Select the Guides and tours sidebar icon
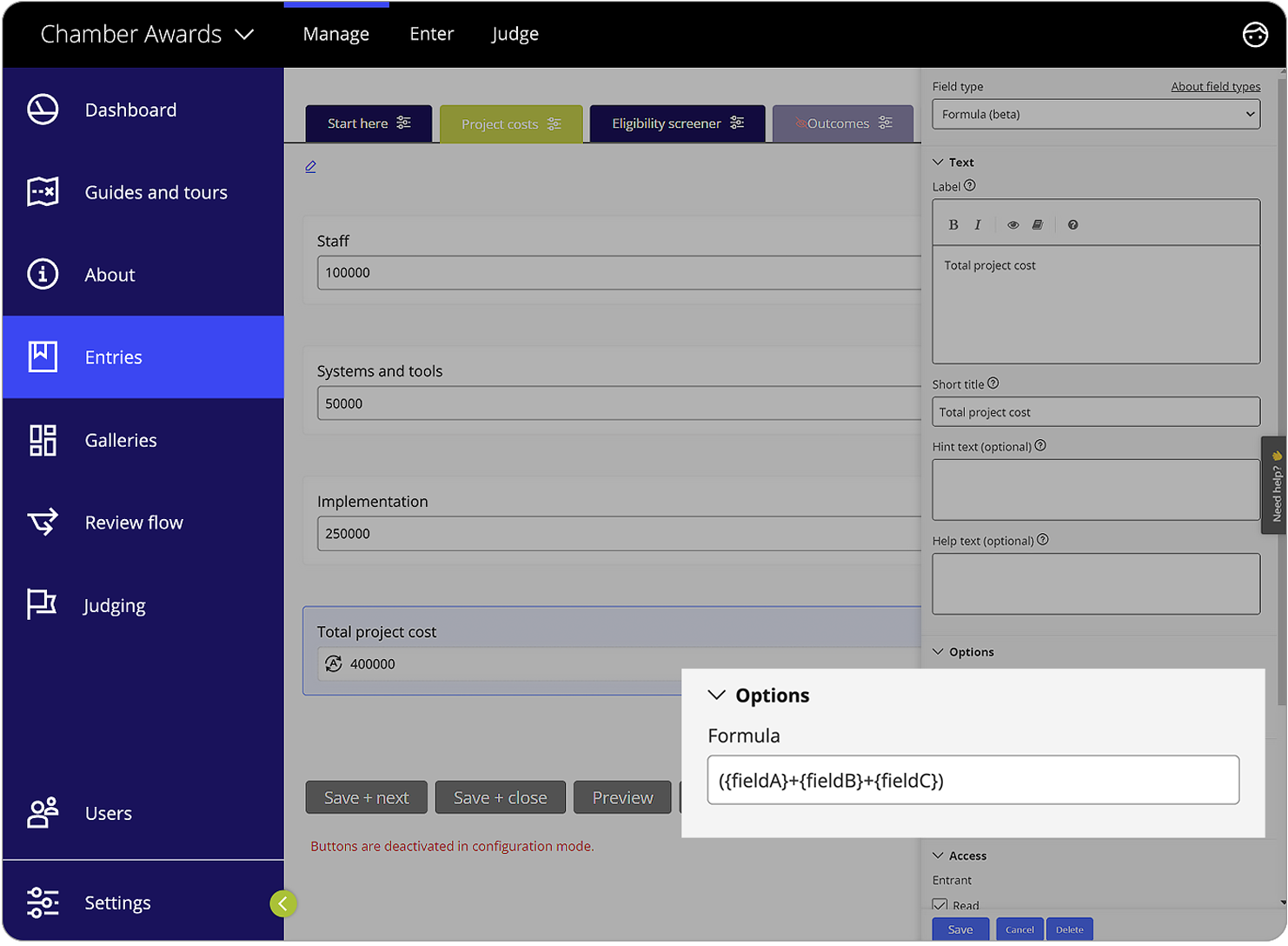This screenshot has width=1288, height=946. pos(43,192)
